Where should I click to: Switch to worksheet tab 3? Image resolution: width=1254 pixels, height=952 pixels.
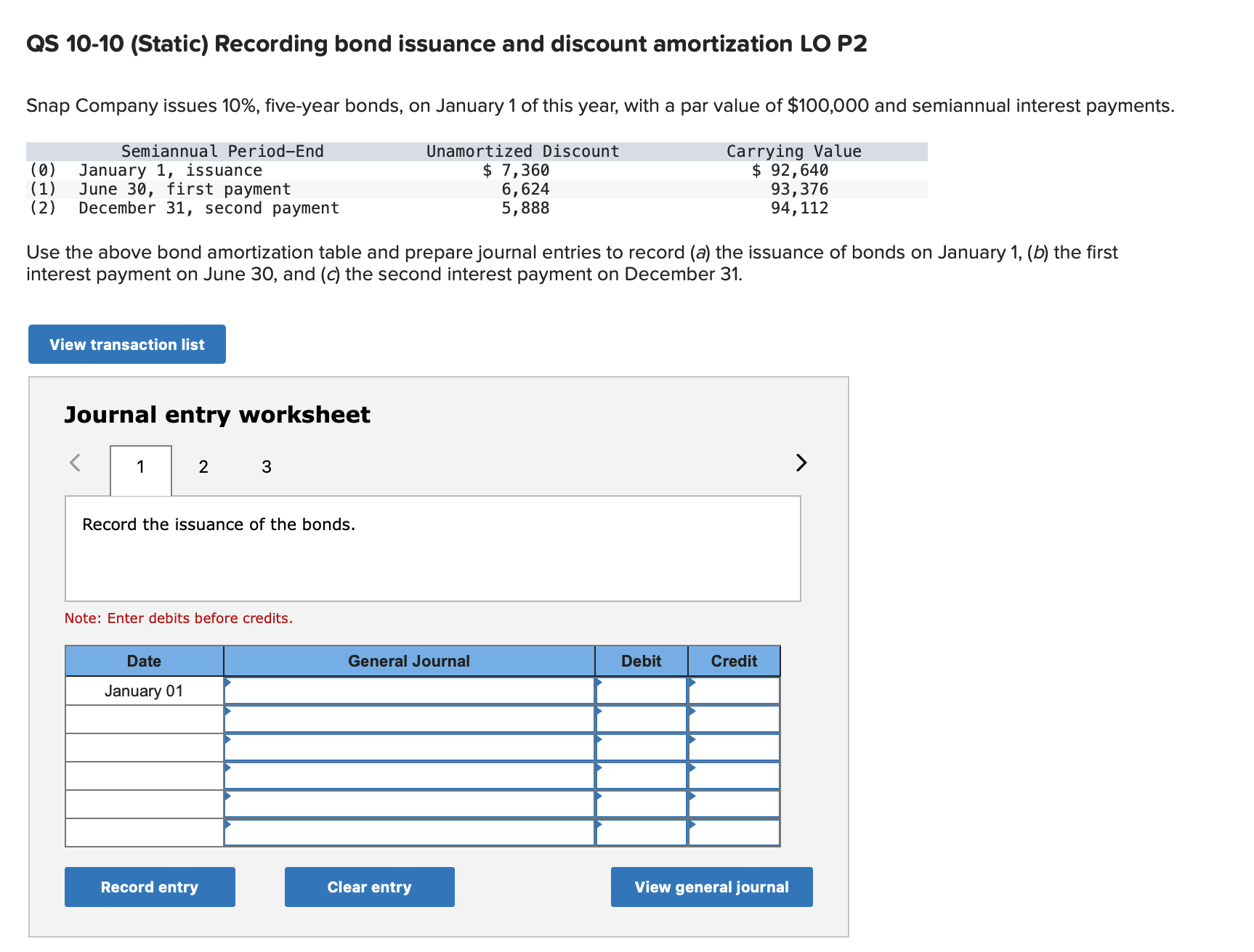point(266,467)
